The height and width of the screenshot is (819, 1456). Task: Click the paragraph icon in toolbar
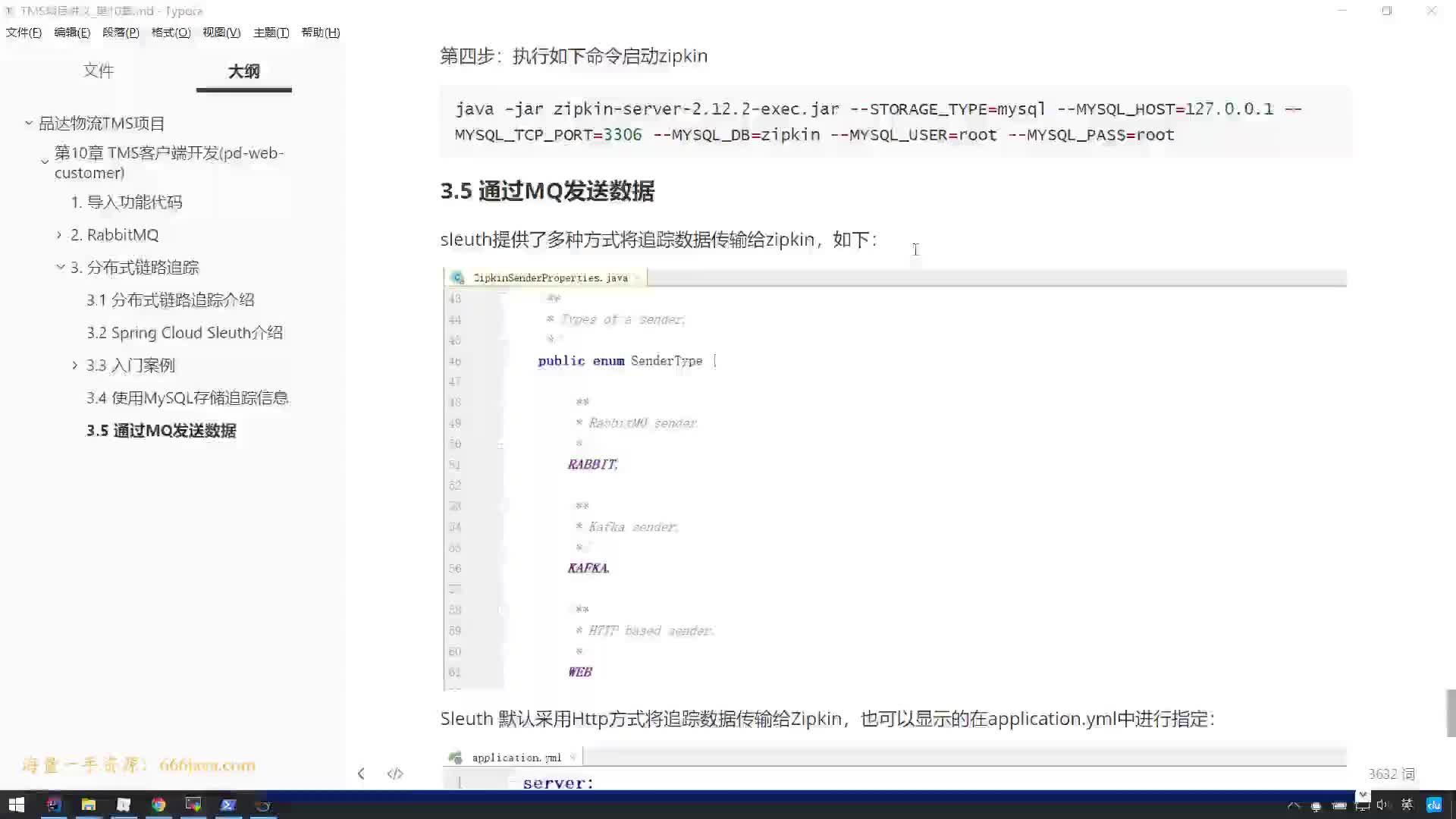120,32
